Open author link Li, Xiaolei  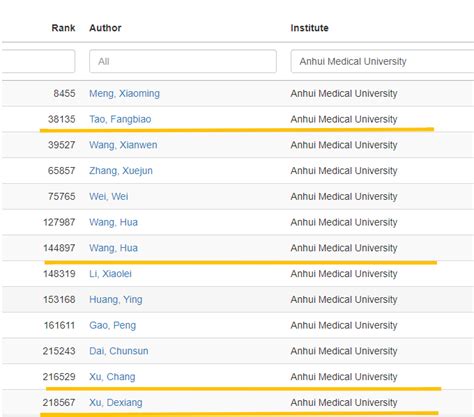tap(110, 274)
